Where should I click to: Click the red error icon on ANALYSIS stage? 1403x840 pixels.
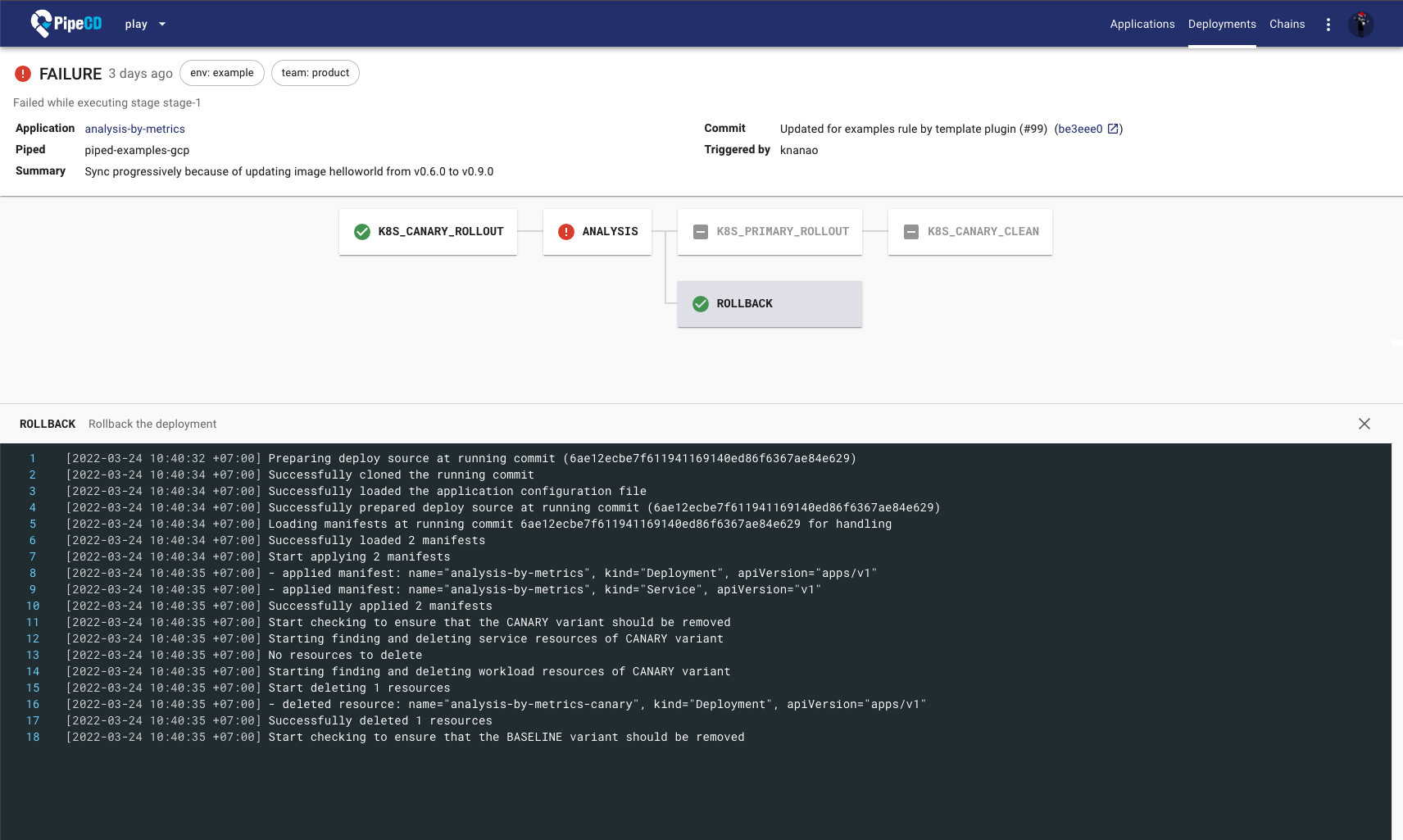pyautogui.click(x=565, y=231)
